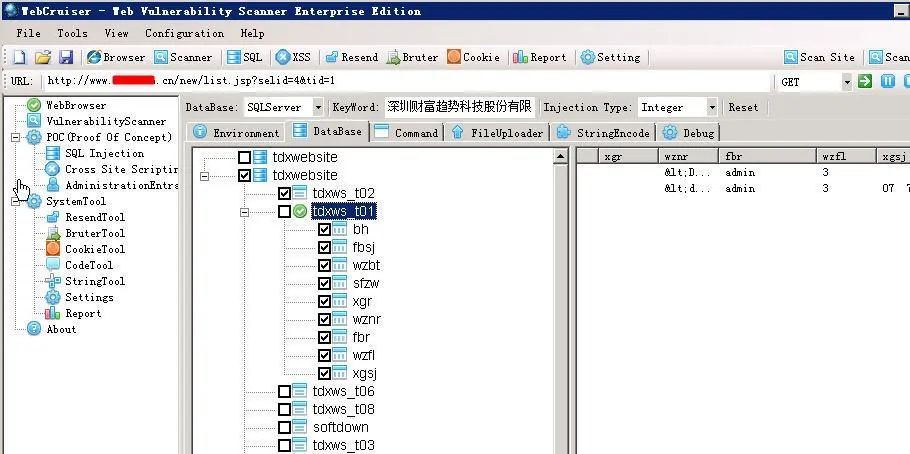Open the Injection Type dropdown (Integer)
The image size is (910, 454).
click(x=712, y=107)
